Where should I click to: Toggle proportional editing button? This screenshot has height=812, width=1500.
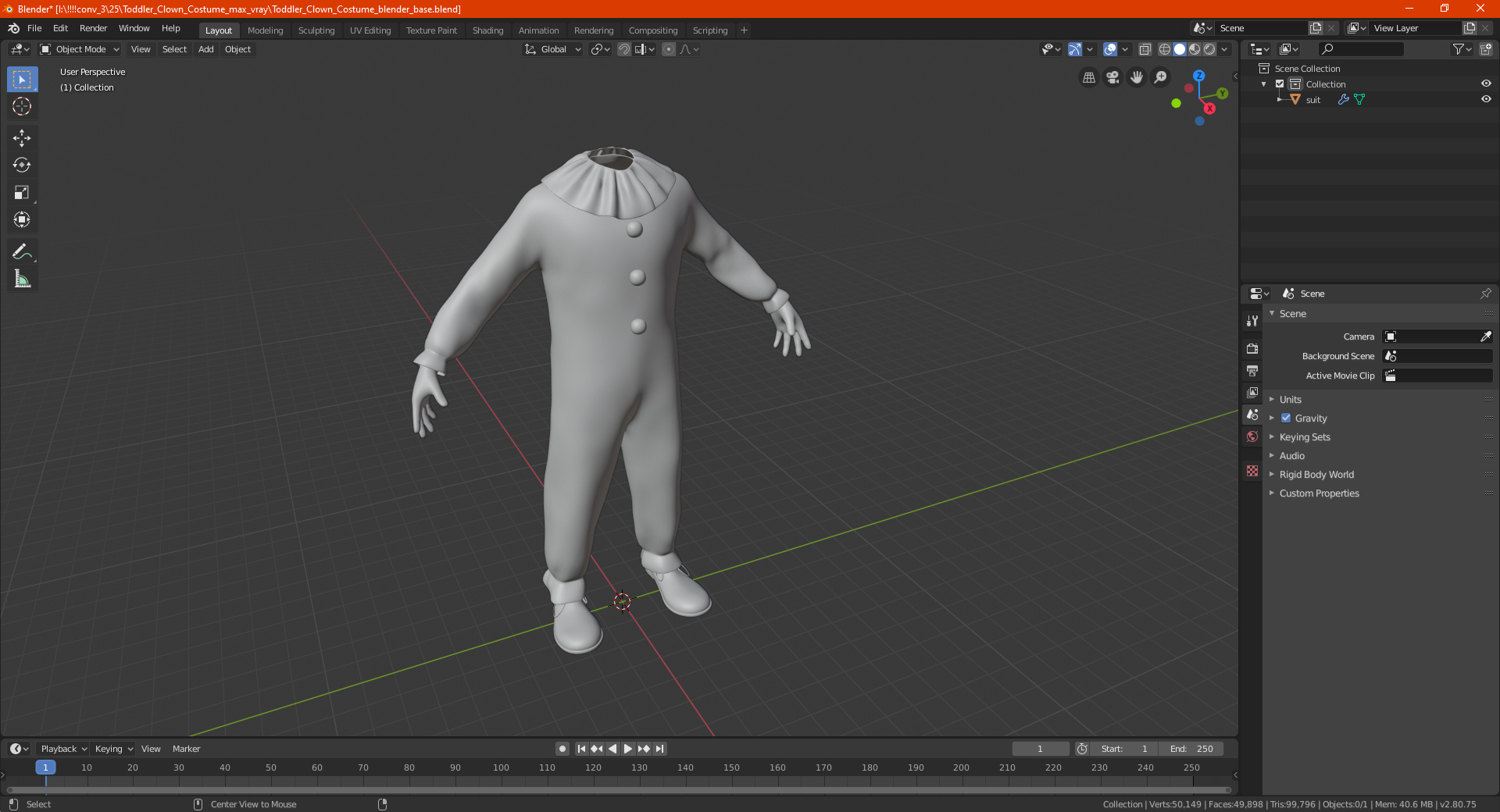pos(669,49)
